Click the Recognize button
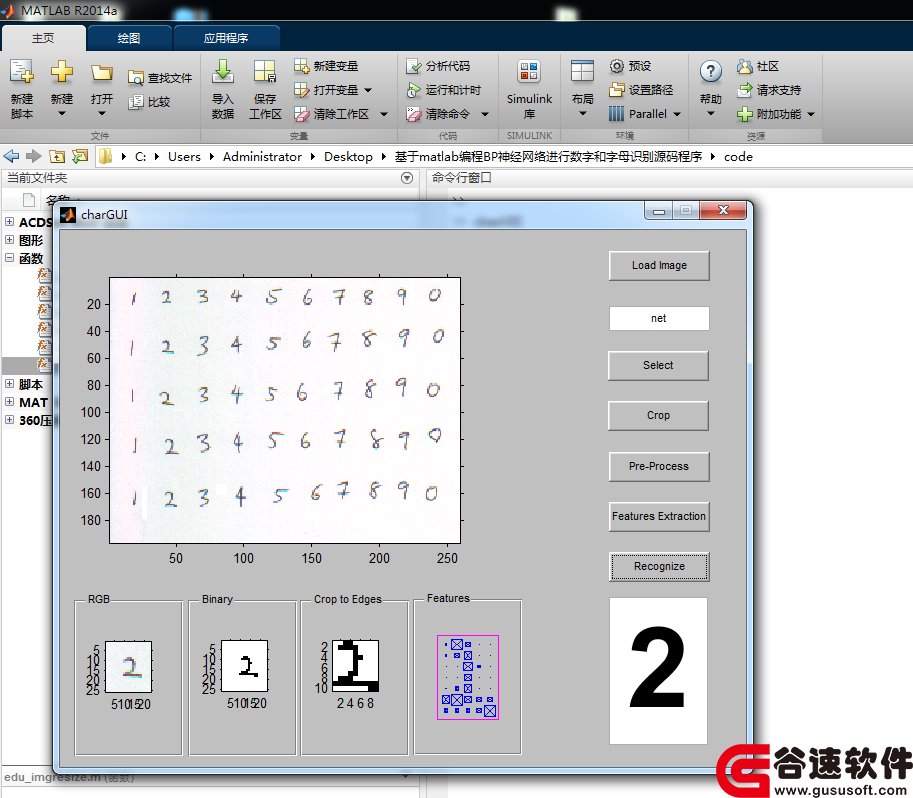Viewport: 913px width, 798px height. click(x=659, y=566)
